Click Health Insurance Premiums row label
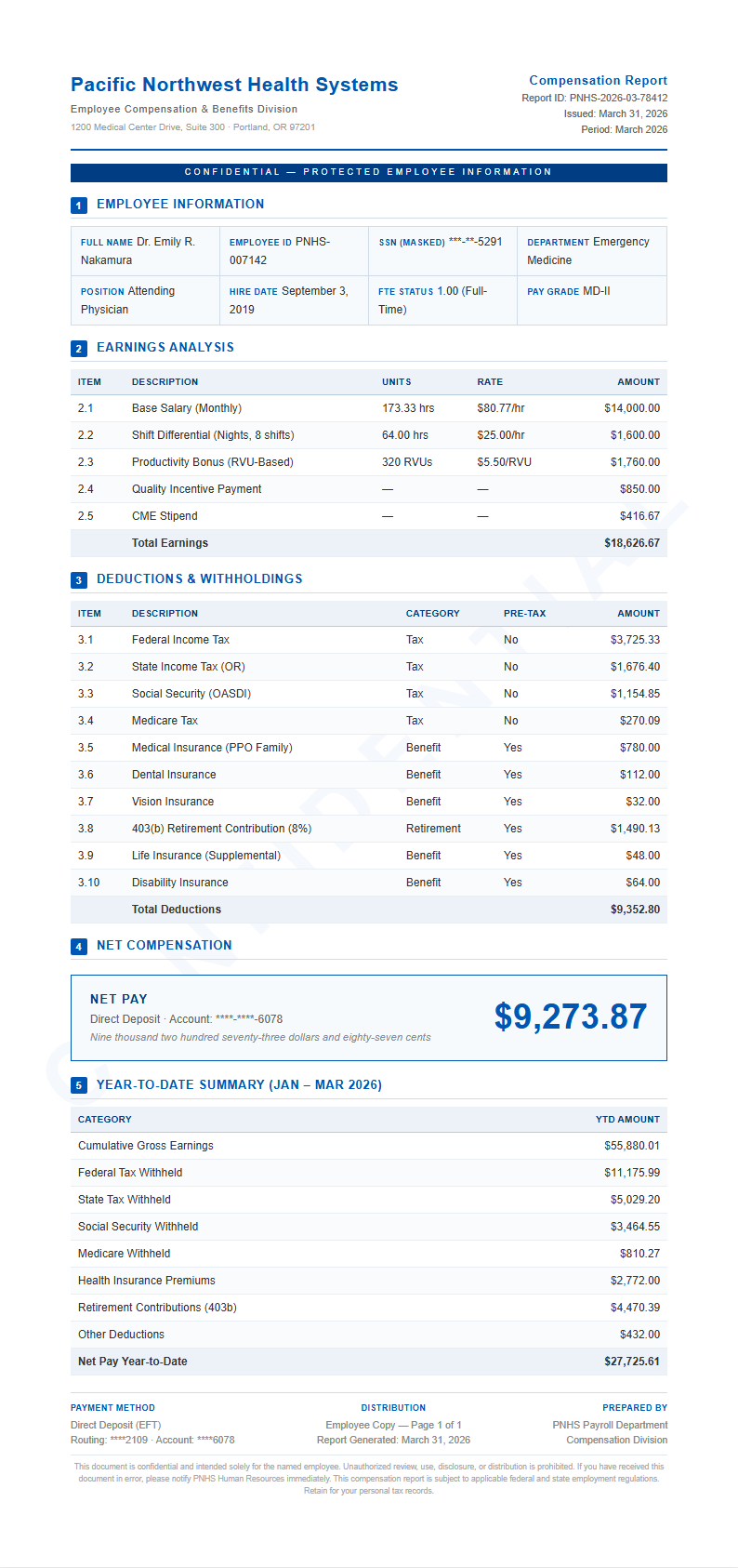Screen dimensions: 738x1568 147,1281
